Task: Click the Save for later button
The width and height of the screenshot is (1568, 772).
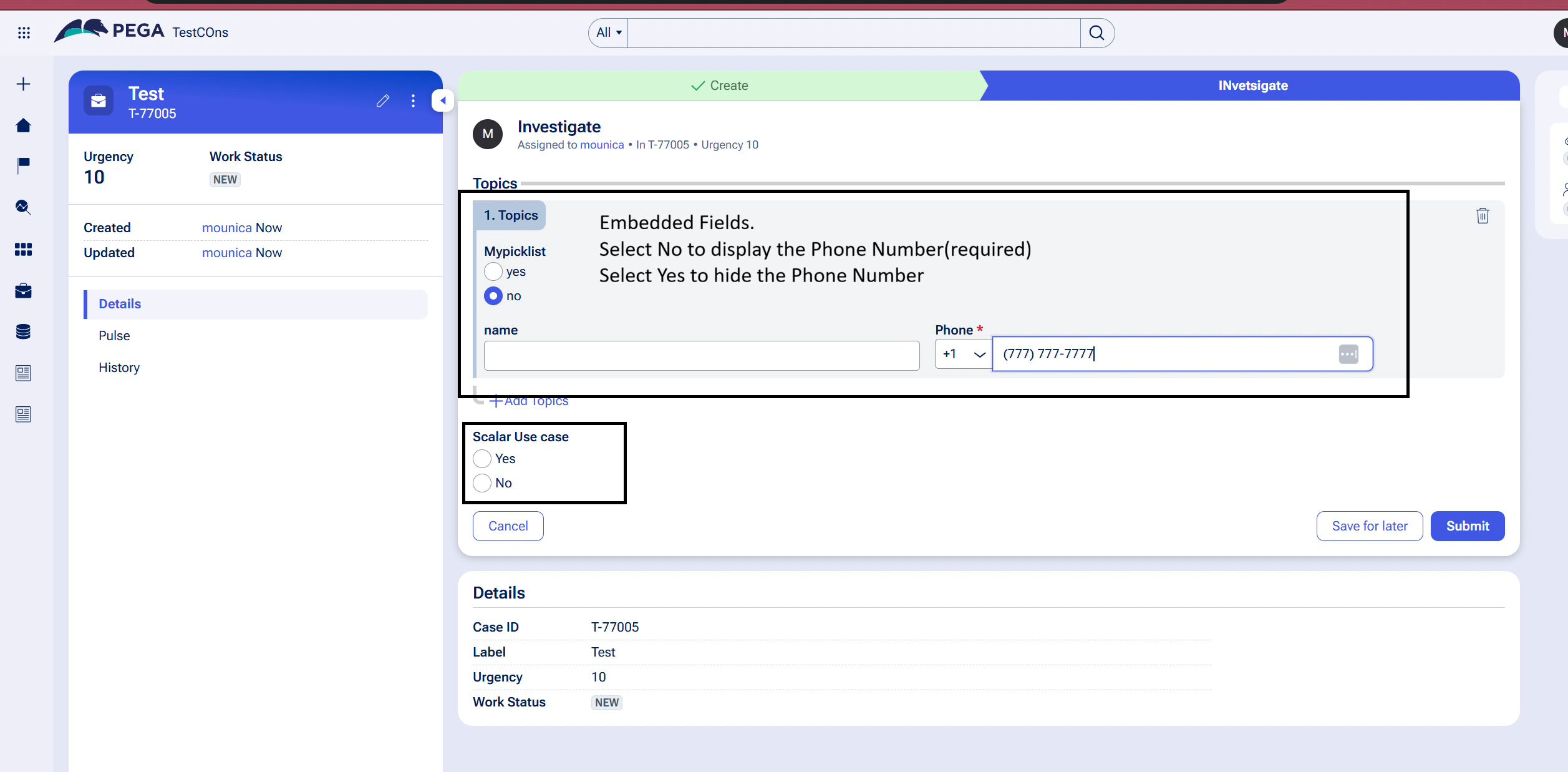Action: pos(1369,526)
